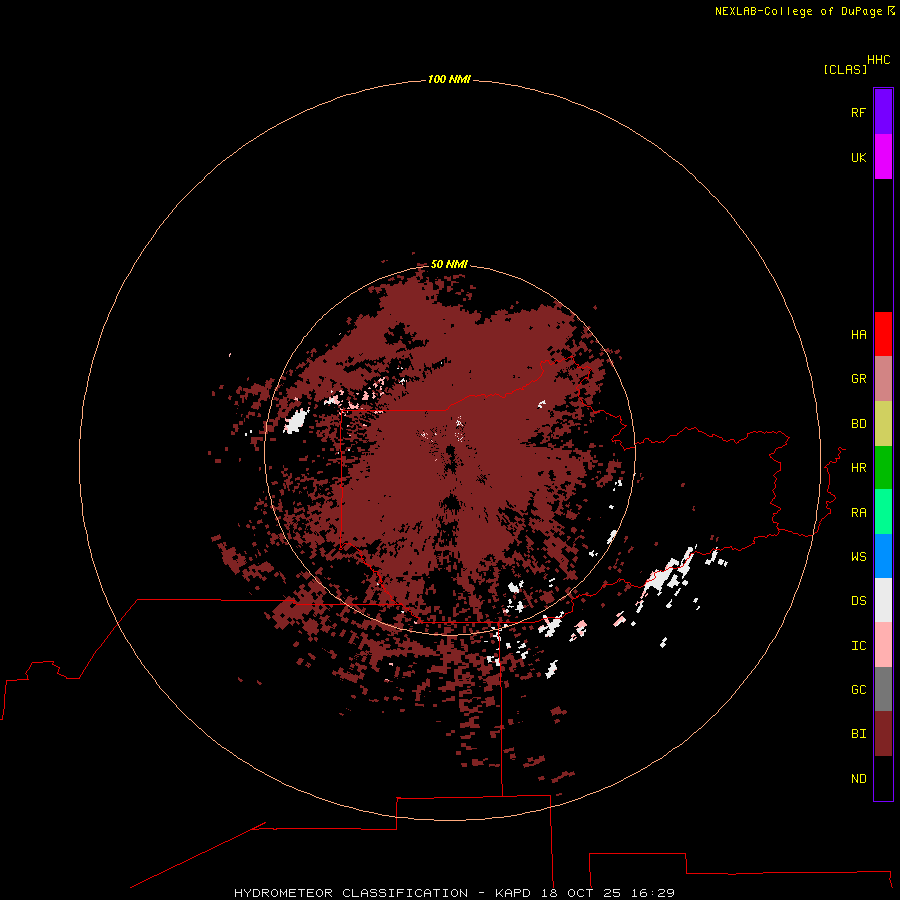Click the BI dark red legend swatch
Viewport: 900px width, 900px height.
[883, 734]
